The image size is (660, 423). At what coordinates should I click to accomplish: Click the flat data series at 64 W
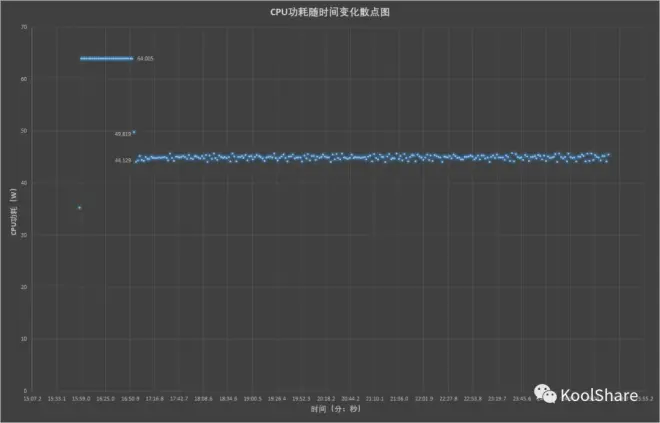coord(106,58)
